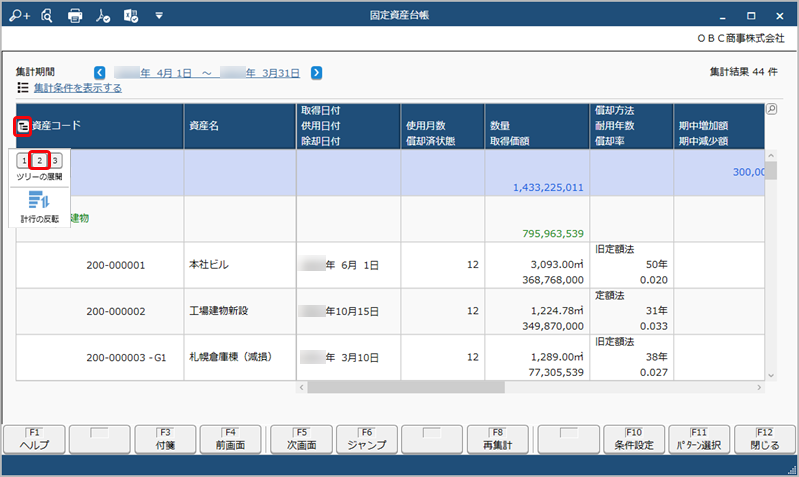799x477 pixels.
Task: Click the F12 閉じる button
Action: [x=764, y=439]
